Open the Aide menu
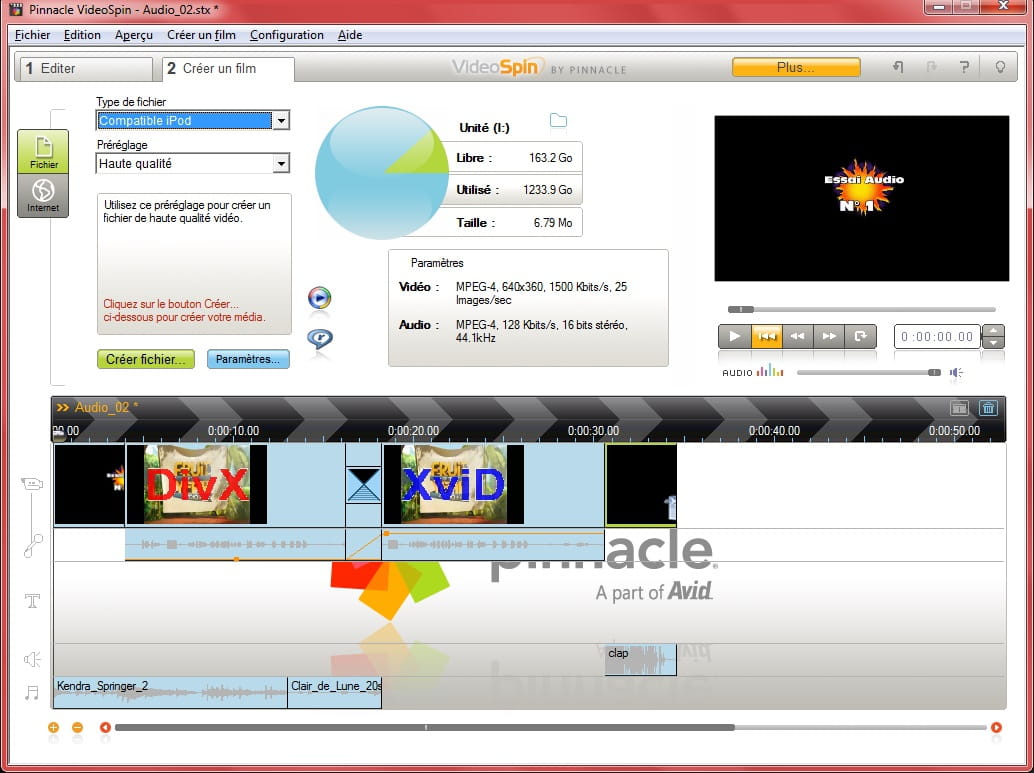 point(350,35)
